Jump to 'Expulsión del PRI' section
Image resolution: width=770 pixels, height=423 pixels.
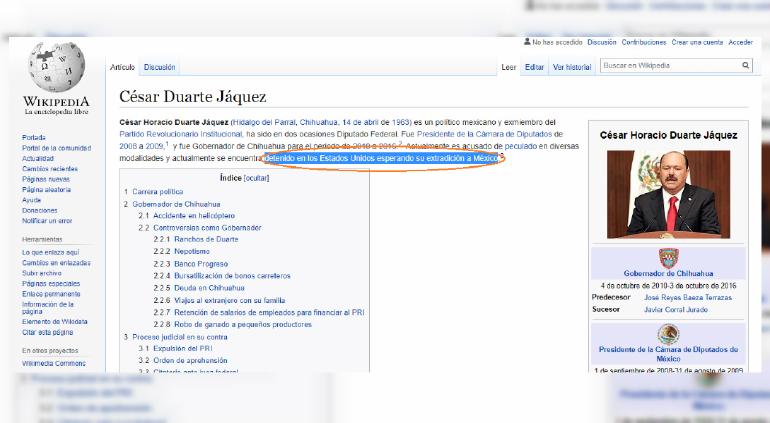[x=183, y=348]
